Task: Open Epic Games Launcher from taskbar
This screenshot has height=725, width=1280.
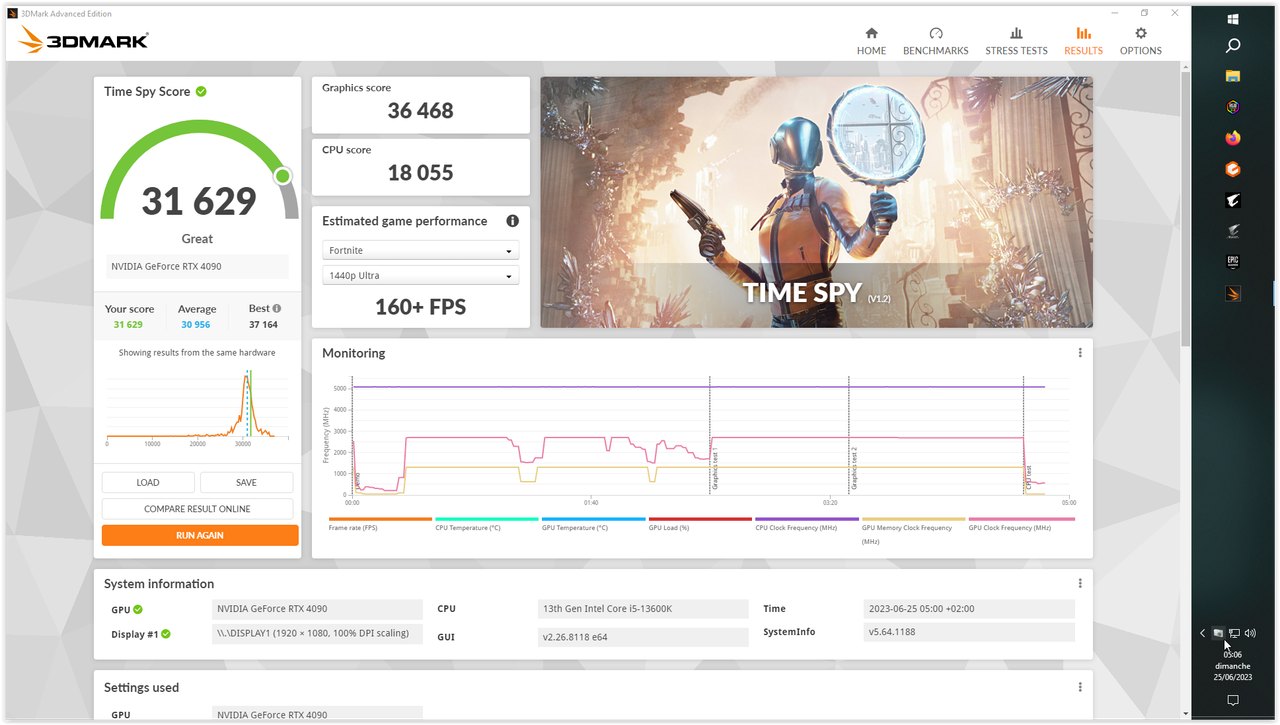Action: pyautogui.click(x=1233, y=262)
